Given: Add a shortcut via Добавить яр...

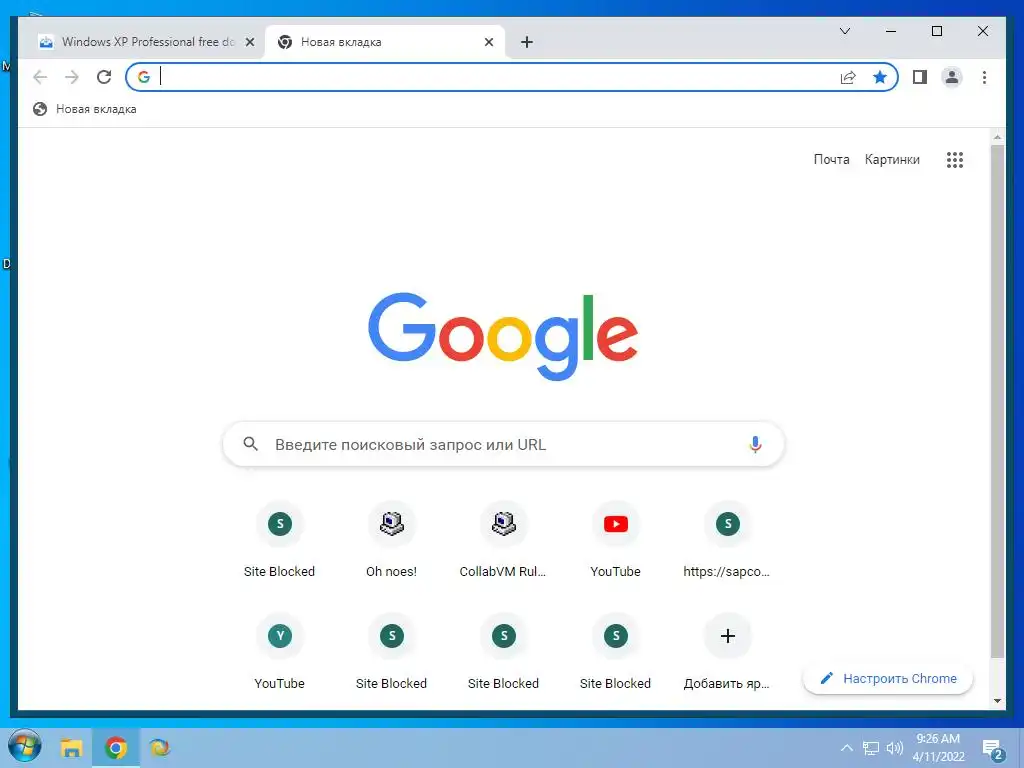Looking at the screenshot, I should pos(727,653).
